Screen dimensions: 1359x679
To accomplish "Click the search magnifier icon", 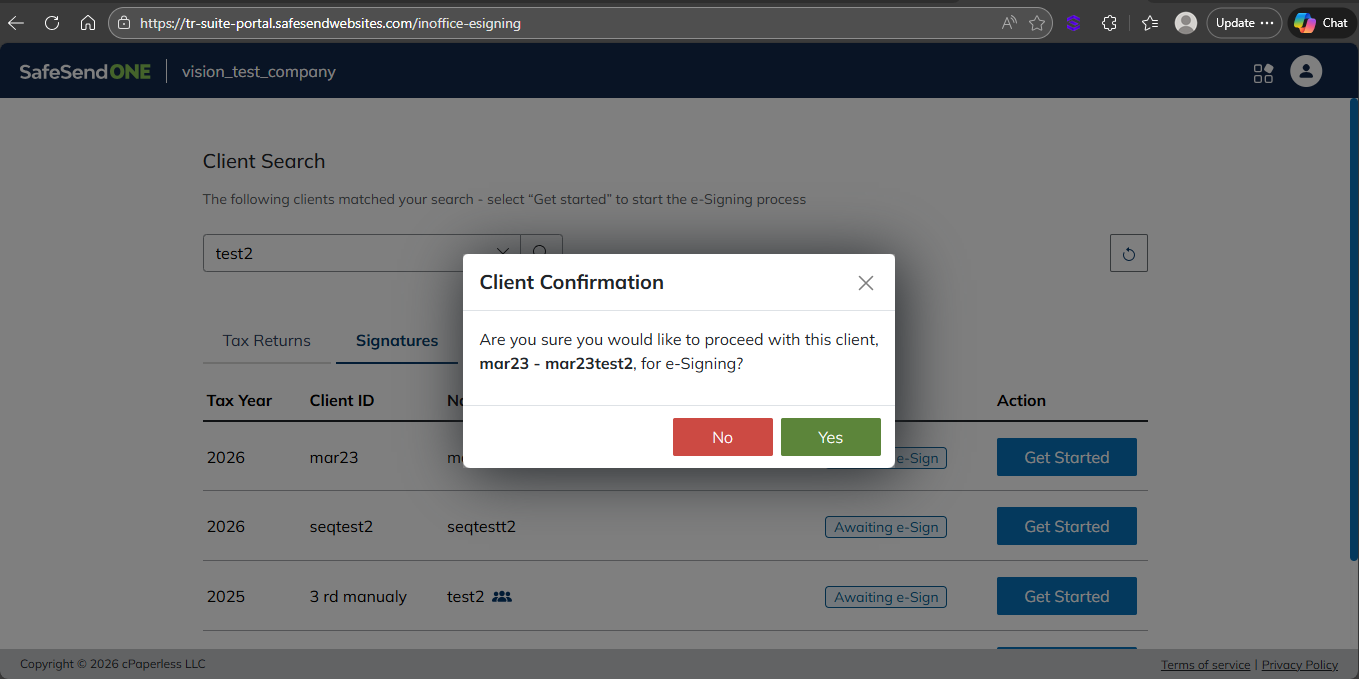I will pyautogui.click(x=541, y=253).
